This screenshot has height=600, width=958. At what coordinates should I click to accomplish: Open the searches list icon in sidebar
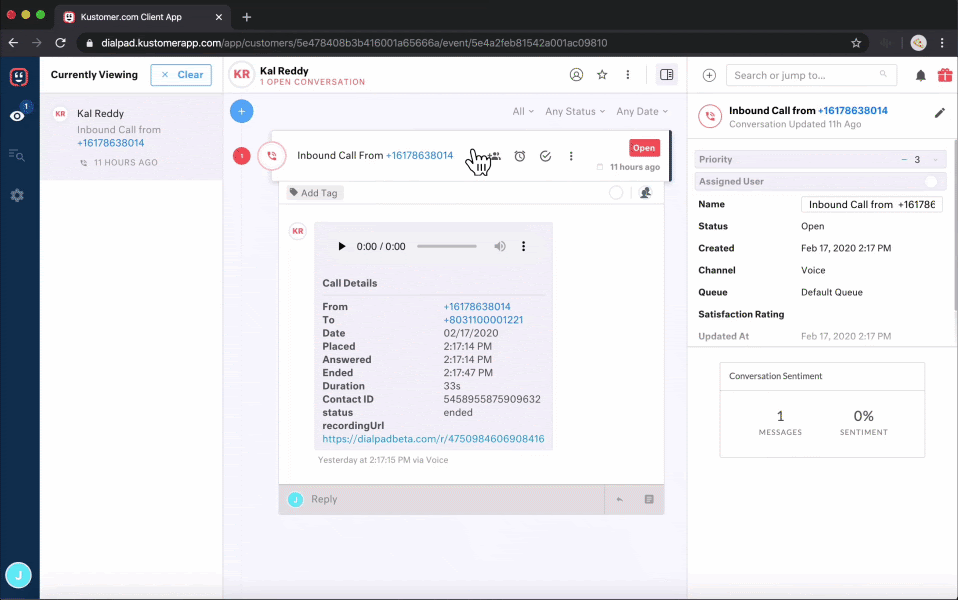point(17,155)
